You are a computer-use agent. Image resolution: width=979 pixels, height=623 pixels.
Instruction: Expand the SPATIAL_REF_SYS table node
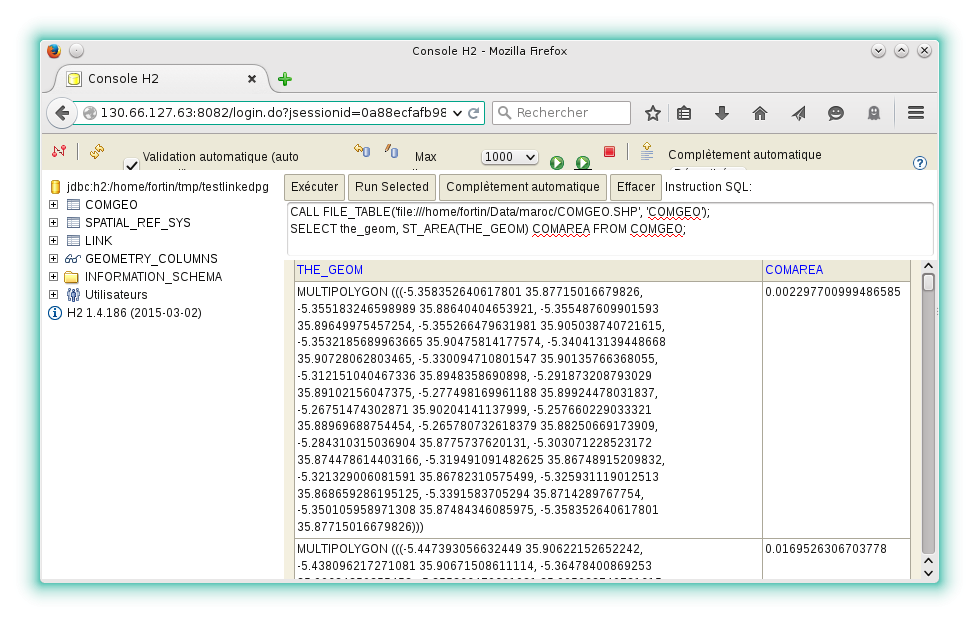[x=54, y=223]
